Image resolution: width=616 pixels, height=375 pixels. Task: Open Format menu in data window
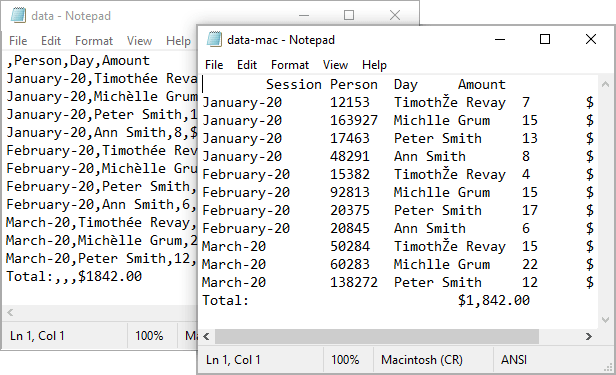pyautogui.click(x=94, y=41)
